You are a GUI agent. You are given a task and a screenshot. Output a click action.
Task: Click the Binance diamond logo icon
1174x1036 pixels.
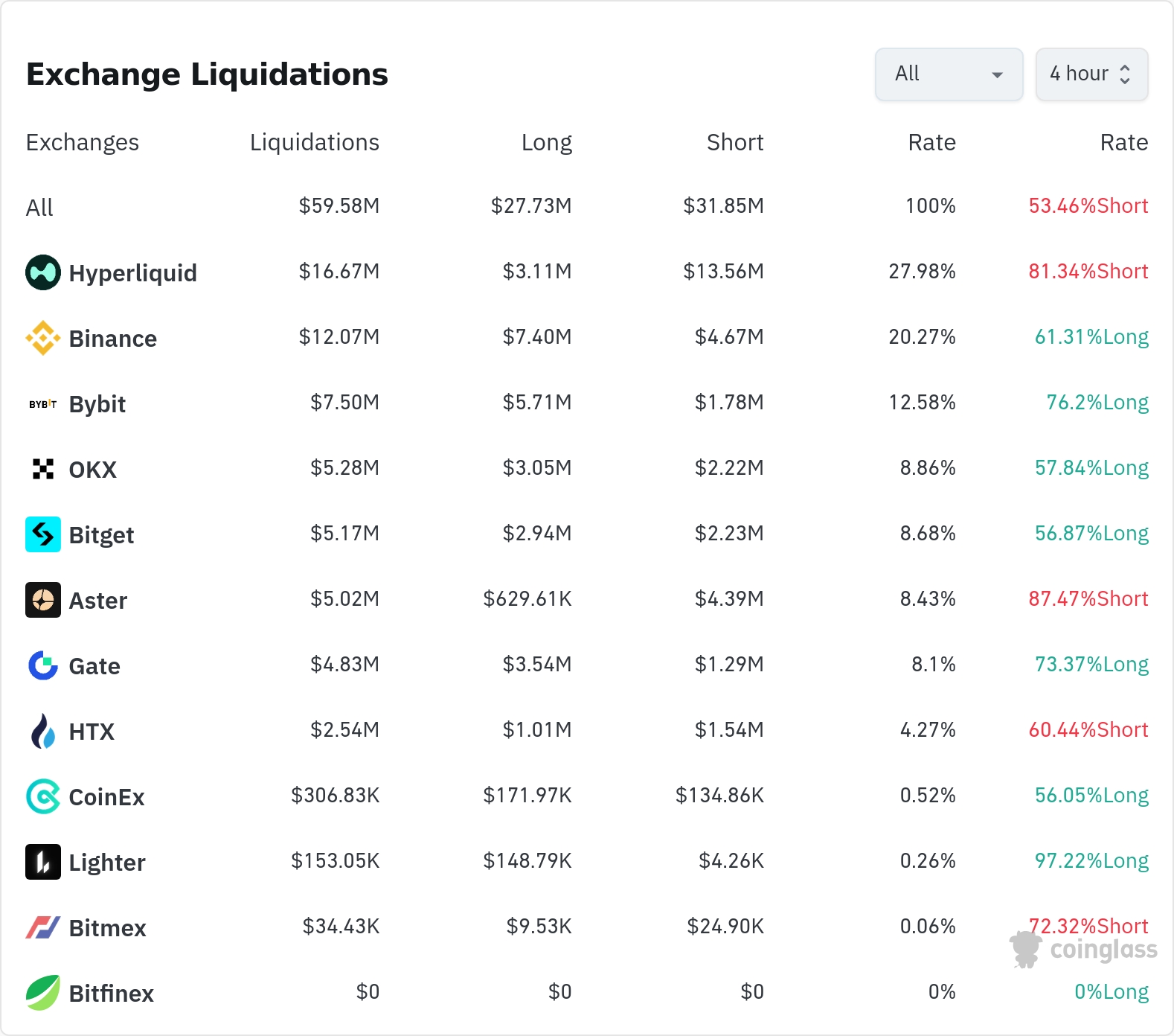[43, 338]
